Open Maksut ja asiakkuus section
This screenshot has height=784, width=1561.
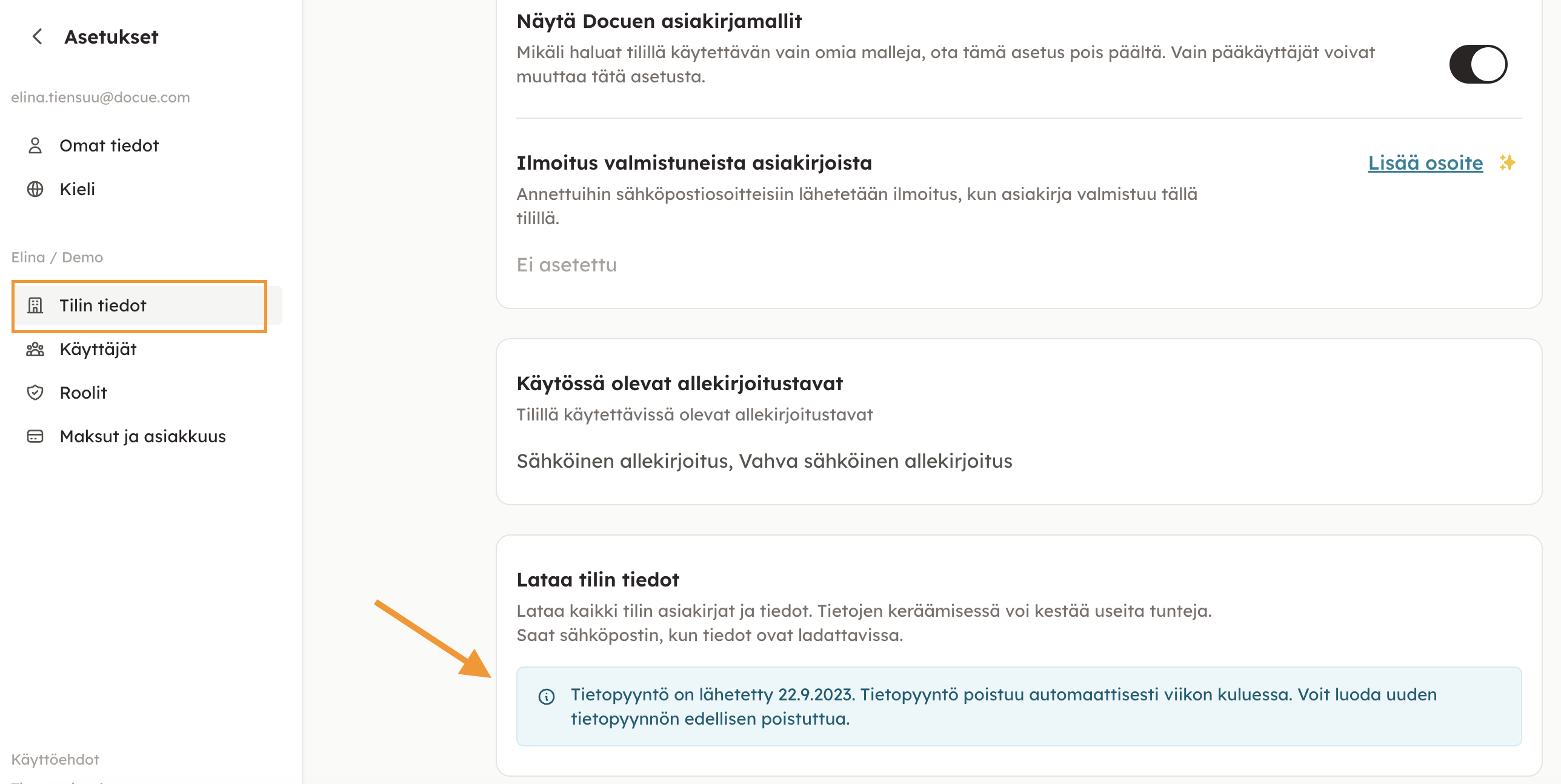point(143,436)
